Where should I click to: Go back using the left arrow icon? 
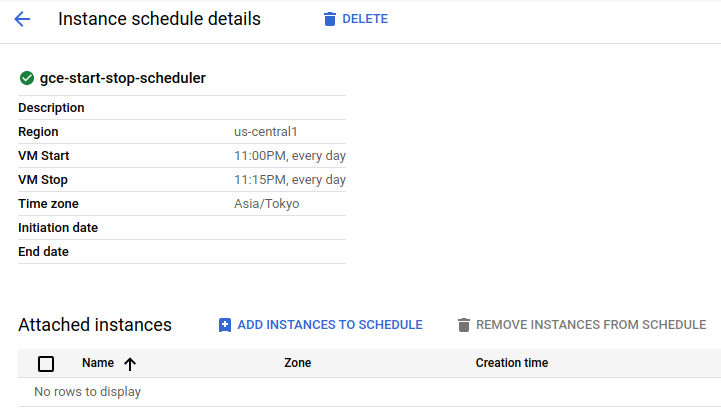pyautogui.click(x=22, y=19)
